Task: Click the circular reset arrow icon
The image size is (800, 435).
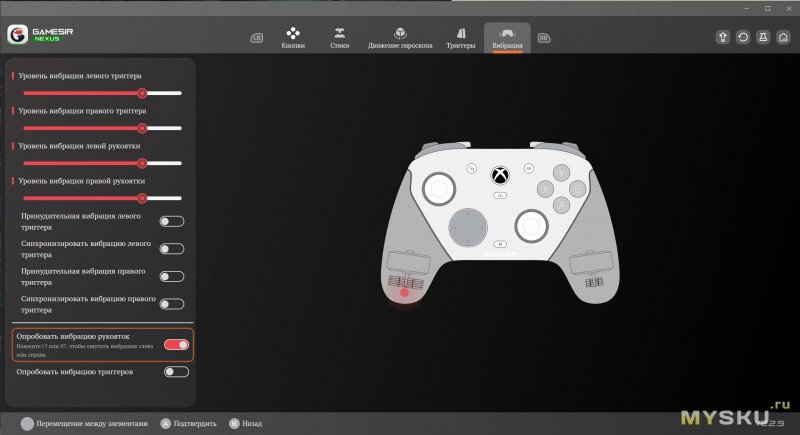Action: 743,37
